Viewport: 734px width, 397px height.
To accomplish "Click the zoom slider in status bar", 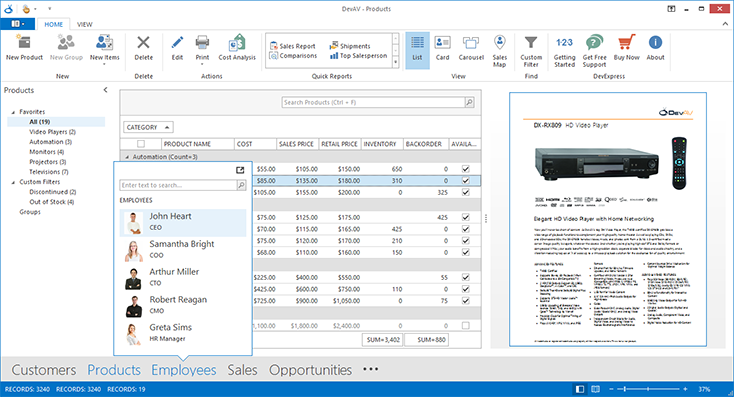I will click(648, 389).
